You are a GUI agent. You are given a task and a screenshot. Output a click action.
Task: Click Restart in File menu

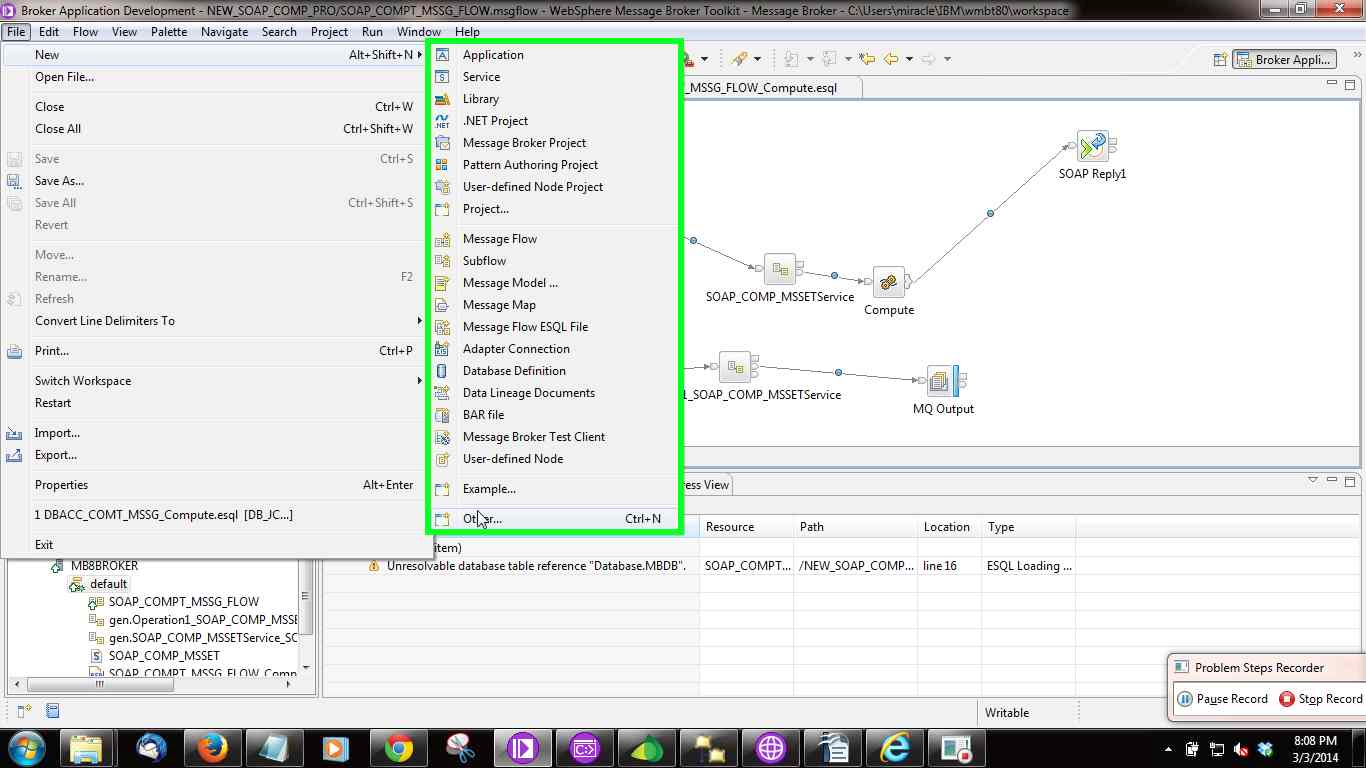coord(215,403)
